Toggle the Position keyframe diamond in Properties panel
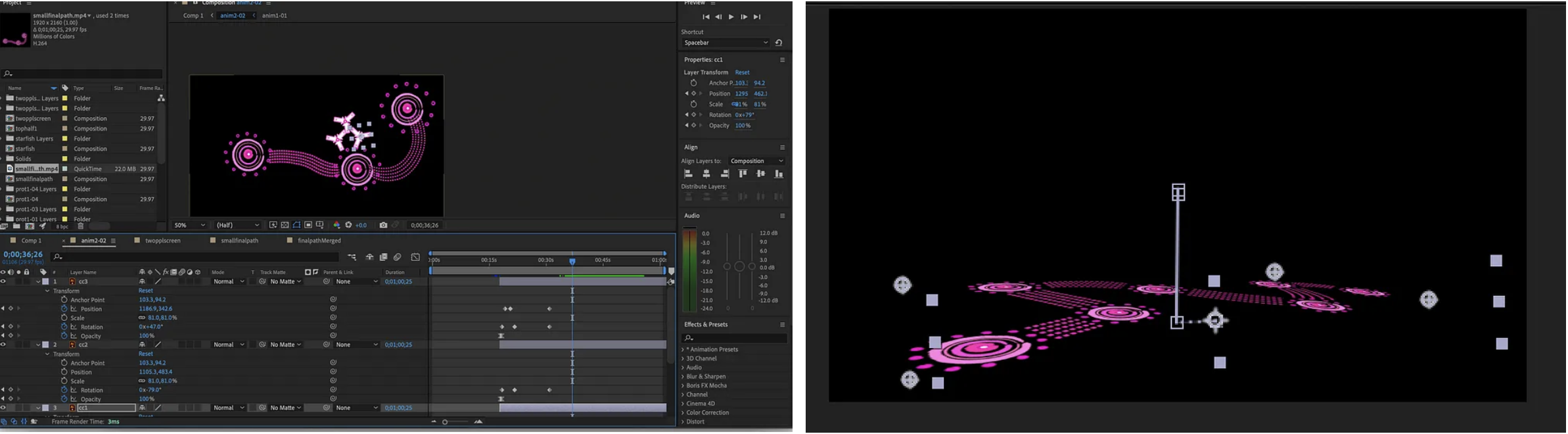 (693, 93)
